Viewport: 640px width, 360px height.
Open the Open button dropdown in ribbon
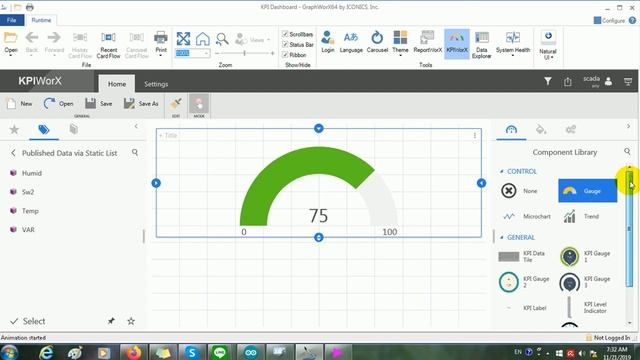pos(11,55)
